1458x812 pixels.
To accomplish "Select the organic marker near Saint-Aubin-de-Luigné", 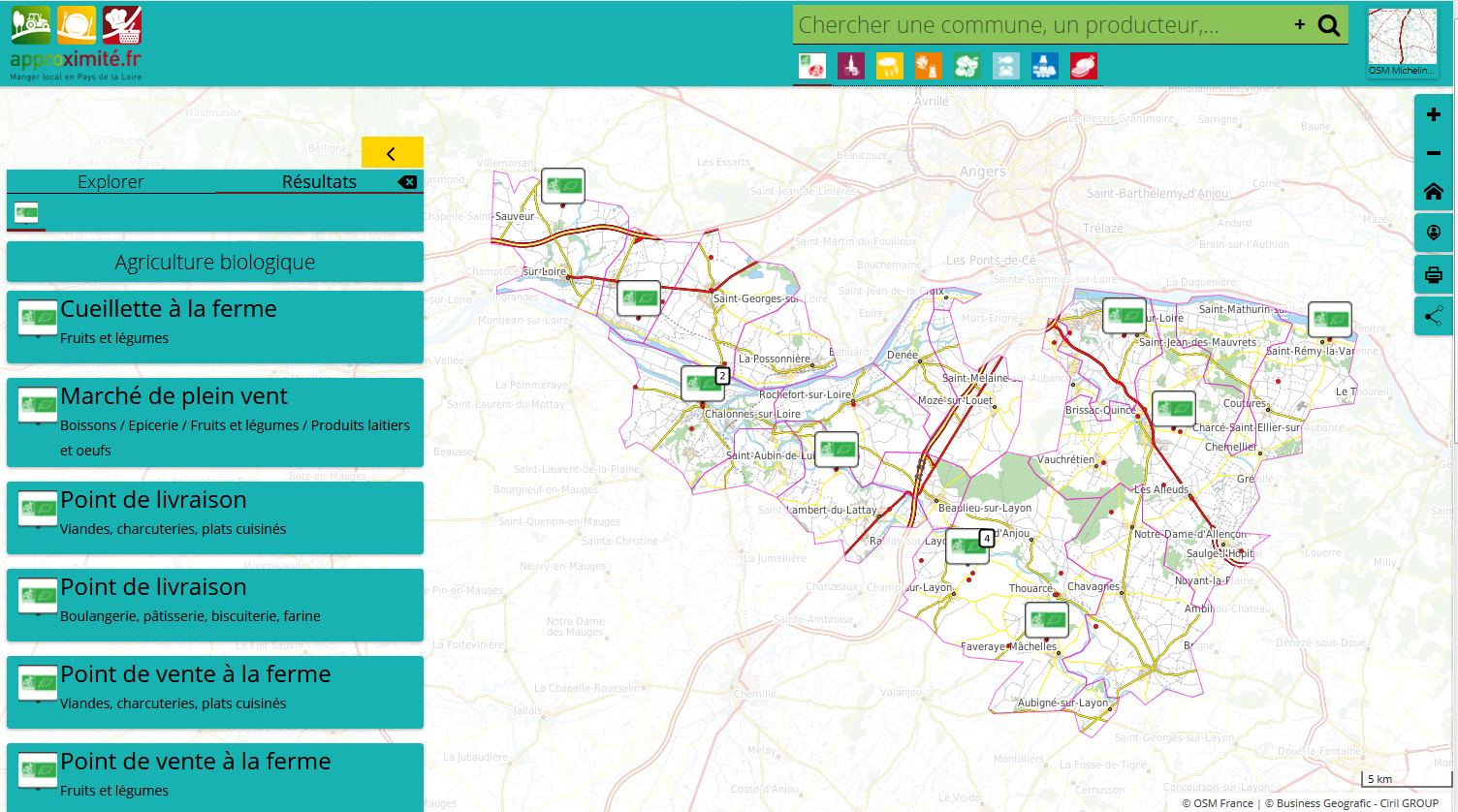I will coord(837,450).
